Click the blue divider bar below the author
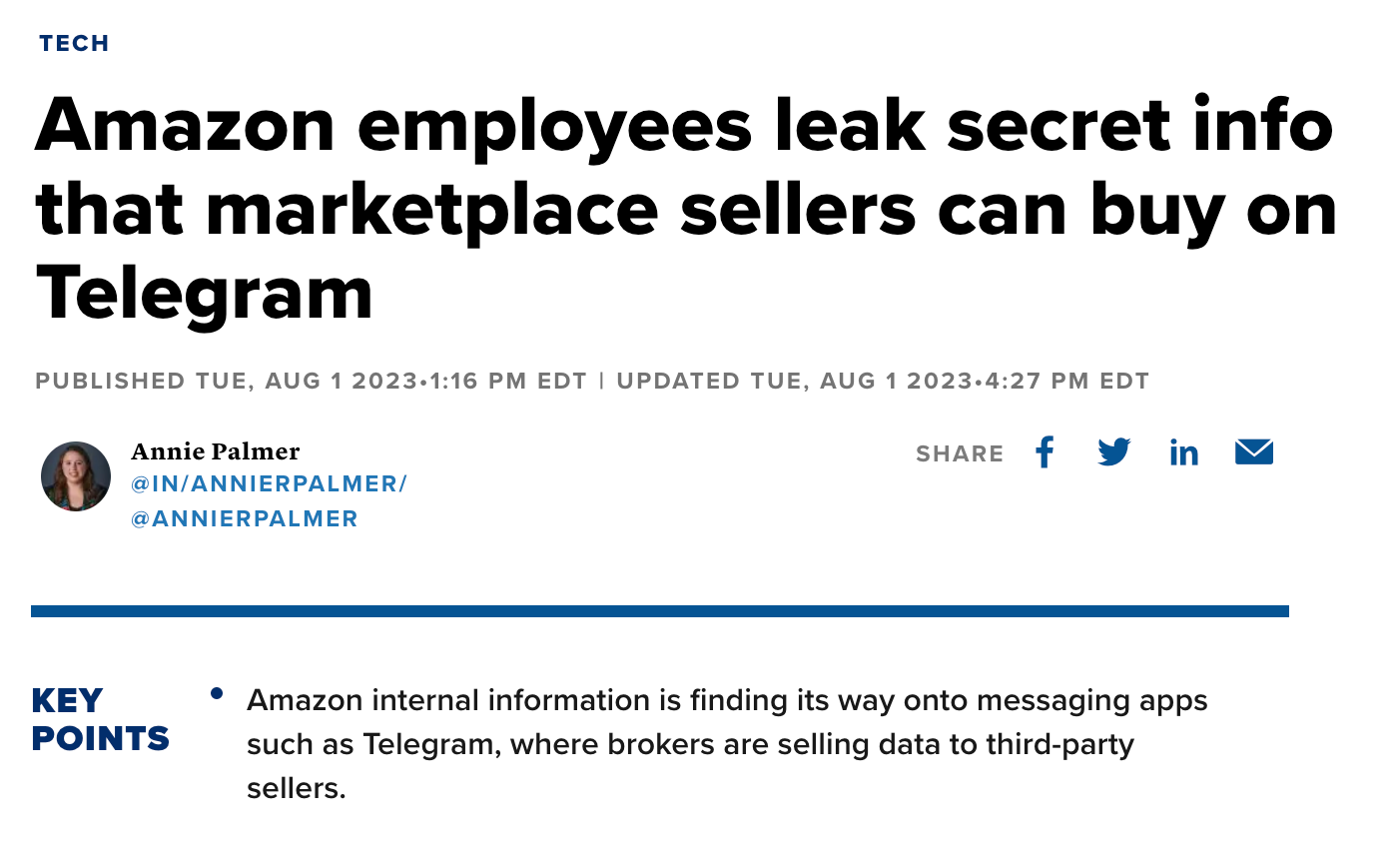 click(660, 611)
